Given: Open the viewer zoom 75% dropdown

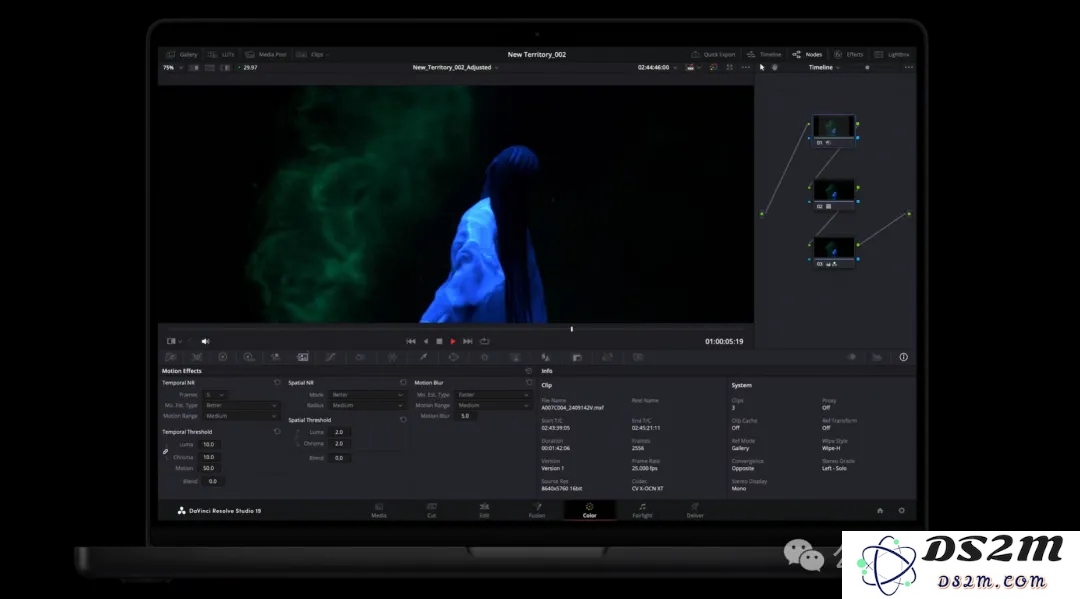Looking at the screenshot, I should [173, 67].
